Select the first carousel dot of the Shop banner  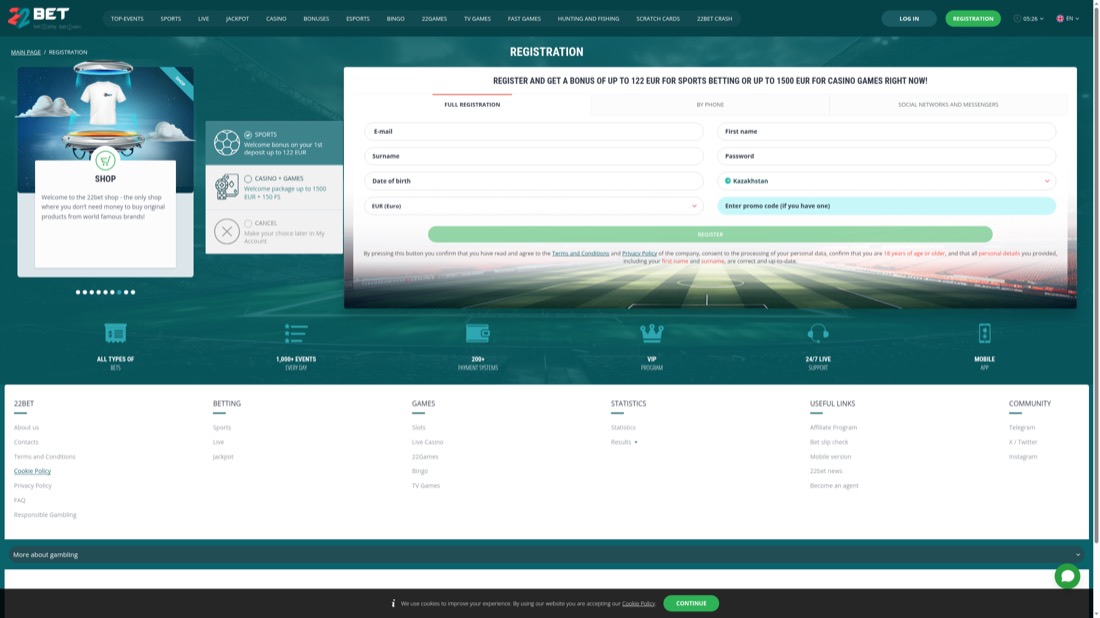pos(78,292)
